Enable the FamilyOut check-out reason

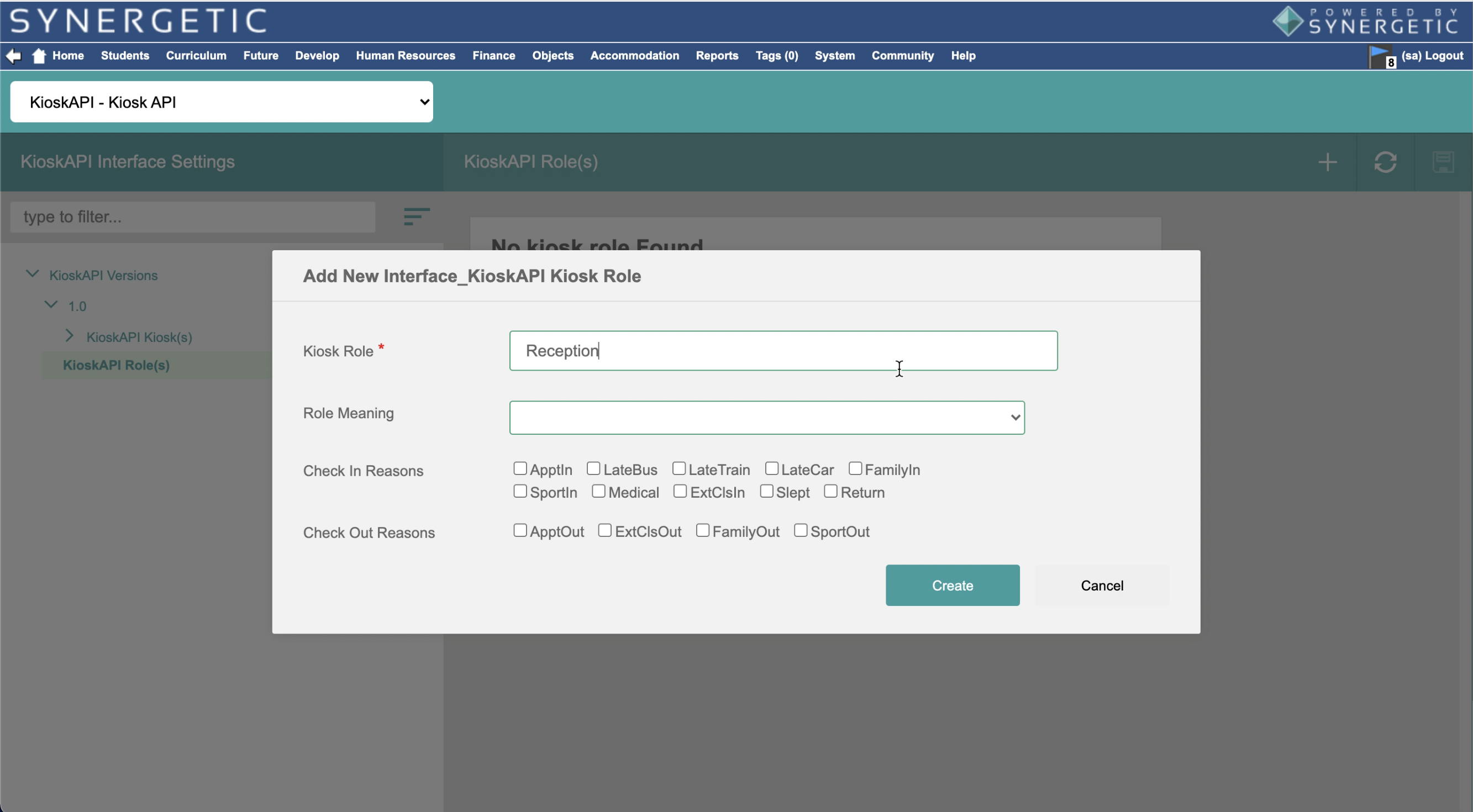pyautogui.click(x=702, y=530)
